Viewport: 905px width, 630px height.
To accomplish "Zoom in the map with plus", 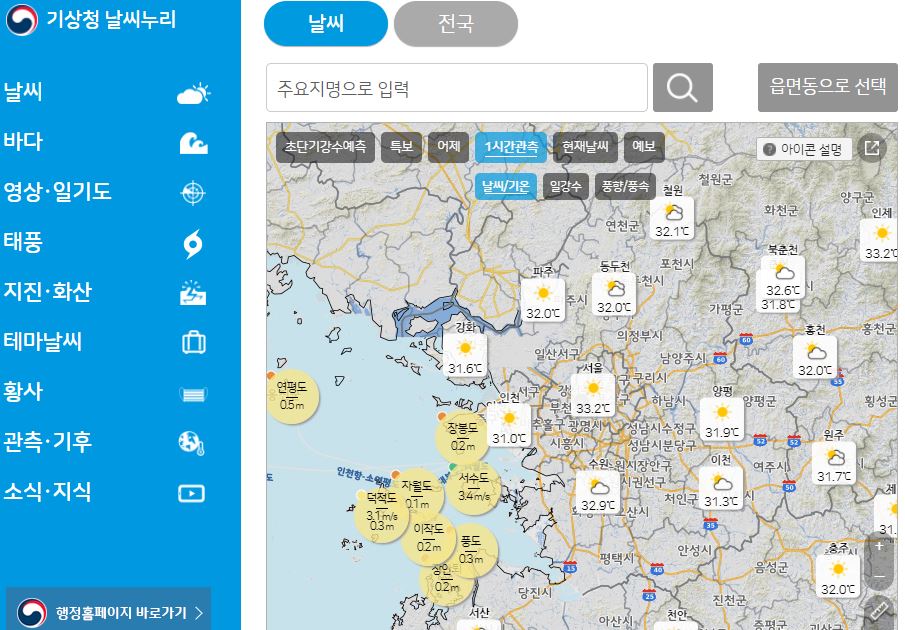I will (x=879, y=546).
